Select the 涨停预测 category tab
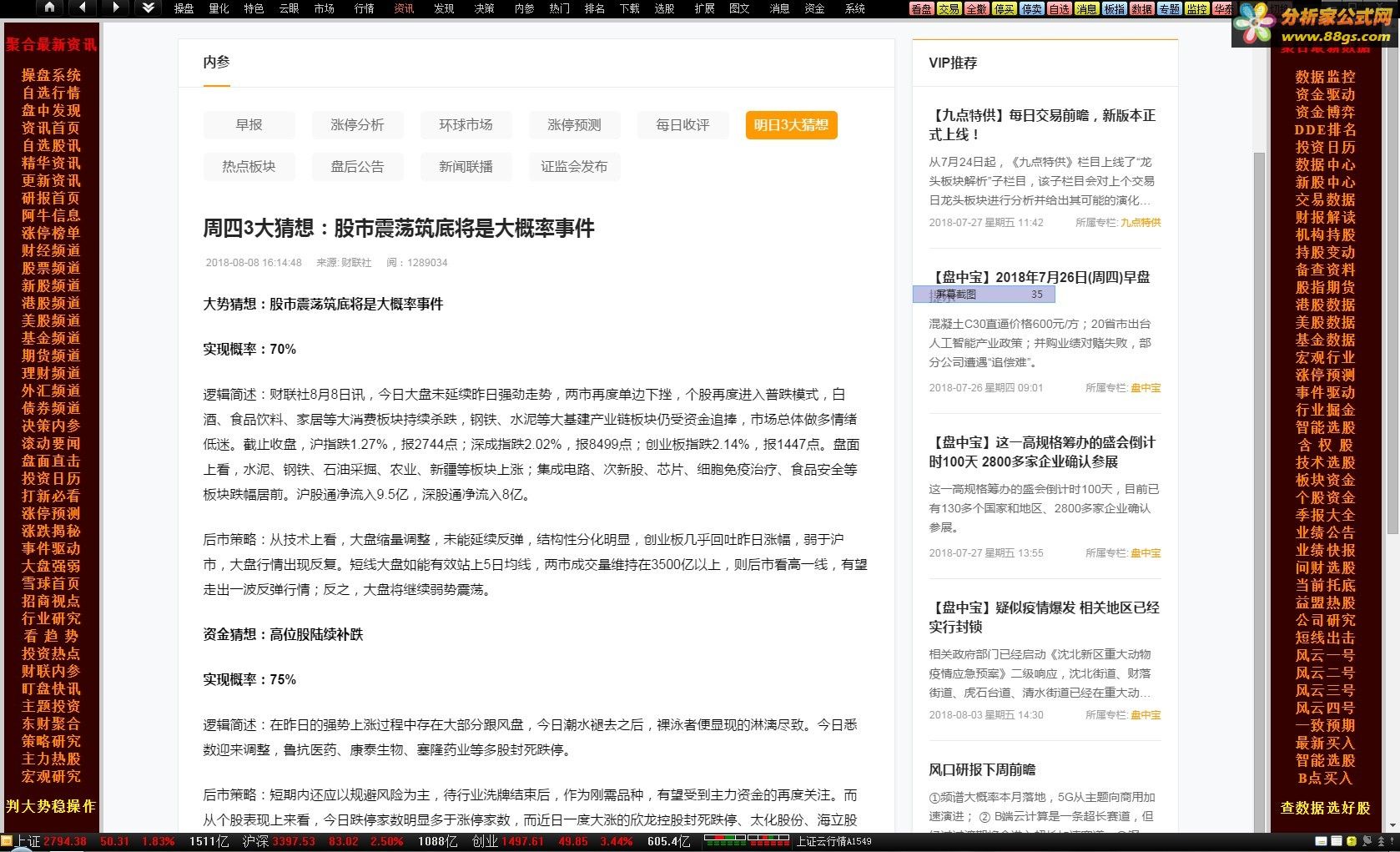The image size is (1400, 852). point(574,125)
